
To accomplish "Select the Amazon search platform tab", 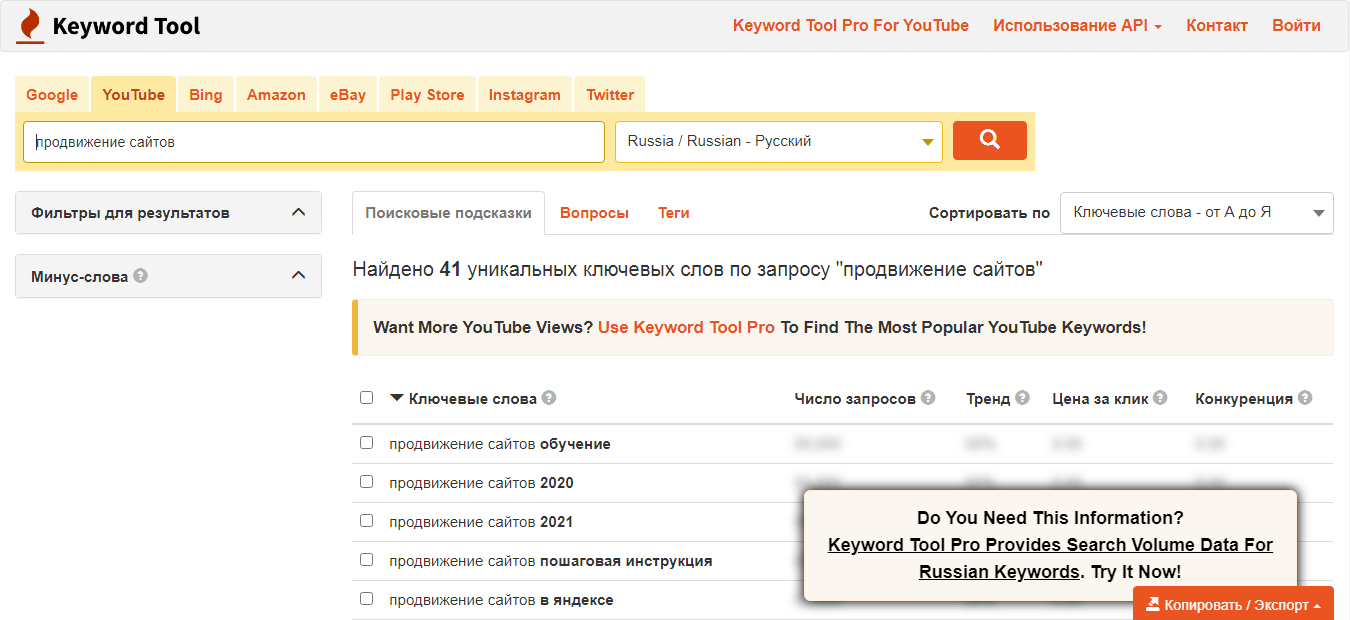I will coord(275,94).
